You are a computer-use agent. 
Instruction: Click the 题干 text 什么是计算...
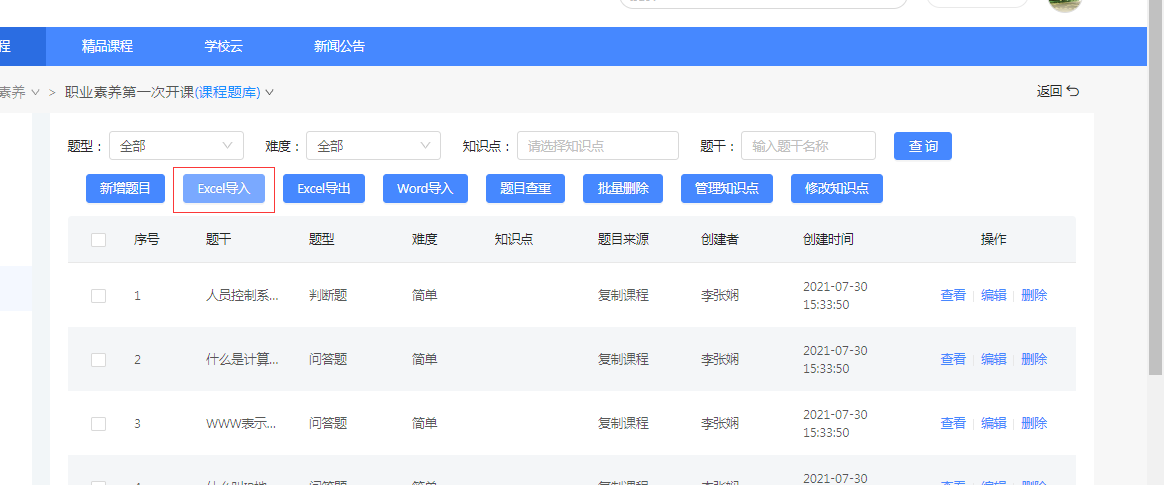[x=243, y=359]
